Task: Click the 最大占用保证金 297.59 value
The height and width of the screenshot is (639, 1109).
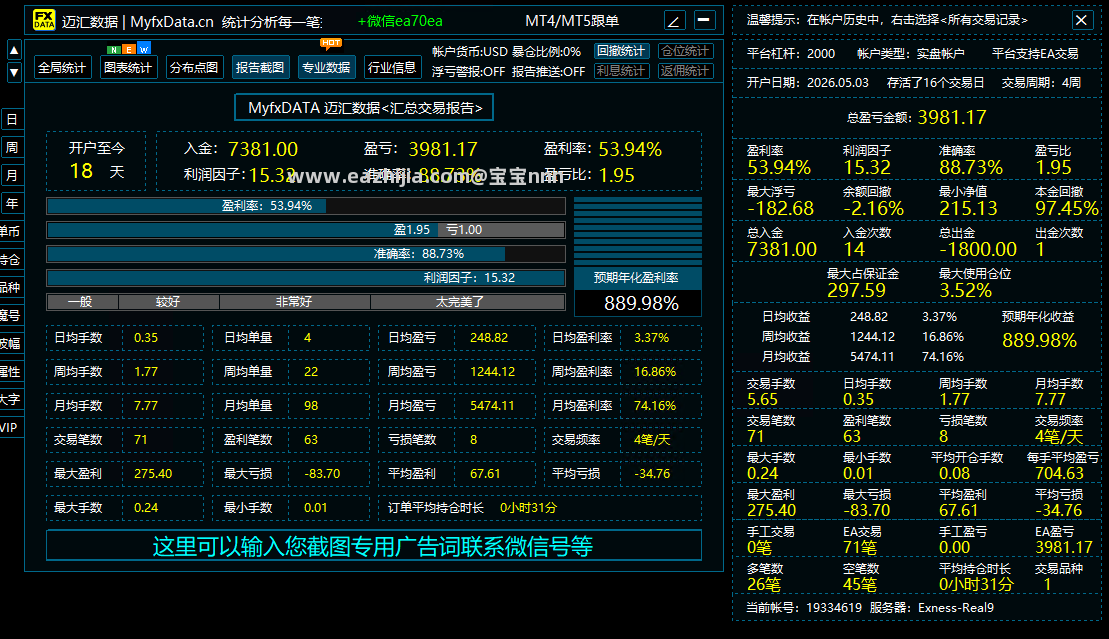Action: [x=857, y=290]
